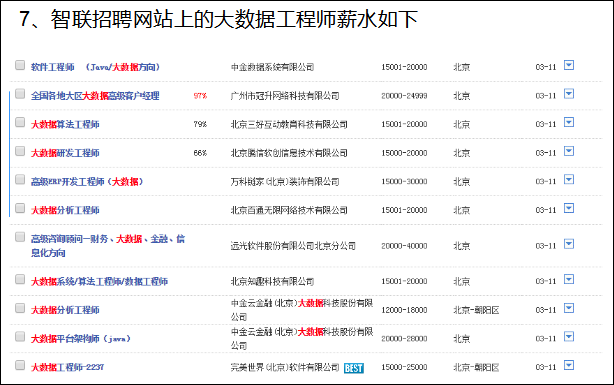The image size is (614, 385).
Task: Click 北京-朝阳区 on 大数据工程师-2237 row
Action: (476, 367)
